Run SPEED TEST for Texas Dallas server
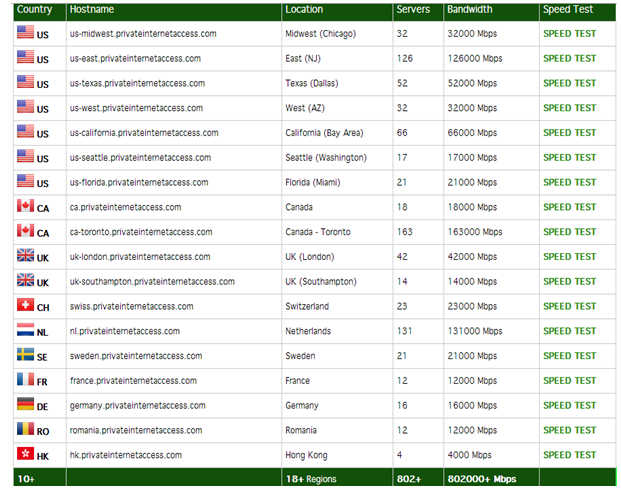This screenshot has width=621, height=493. coord(569,83)
